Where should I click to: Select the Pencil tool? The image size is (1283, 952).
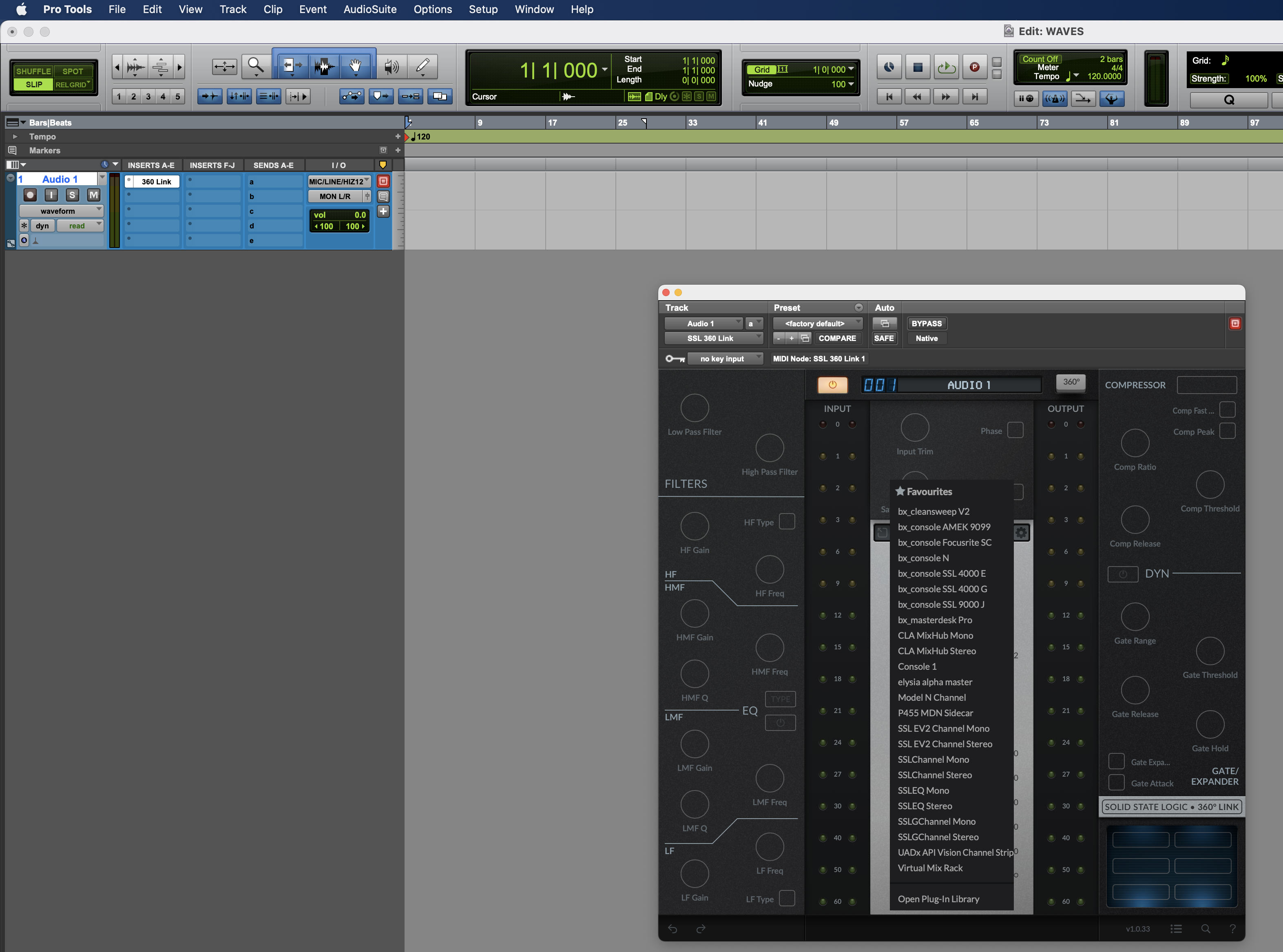pyautogui.click(x=422, y=66)
